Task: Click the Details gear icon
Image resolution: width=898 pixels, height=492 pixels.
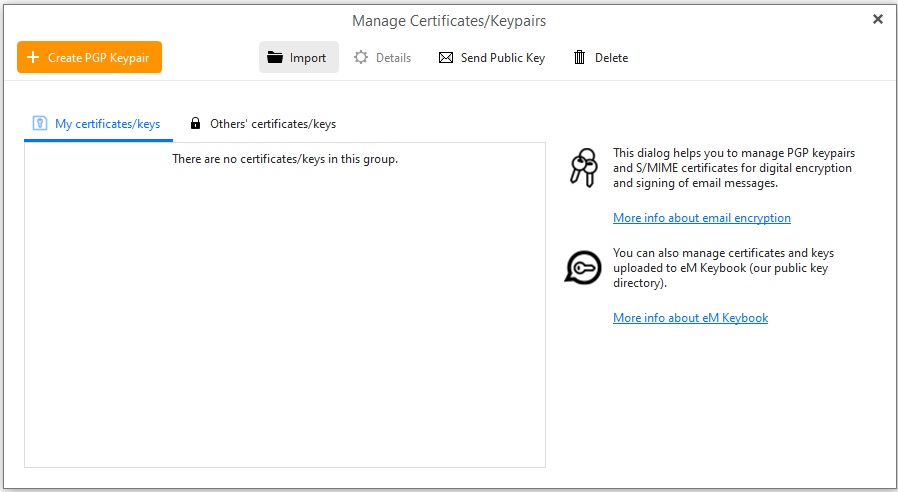Action: [x=361, y=57]
